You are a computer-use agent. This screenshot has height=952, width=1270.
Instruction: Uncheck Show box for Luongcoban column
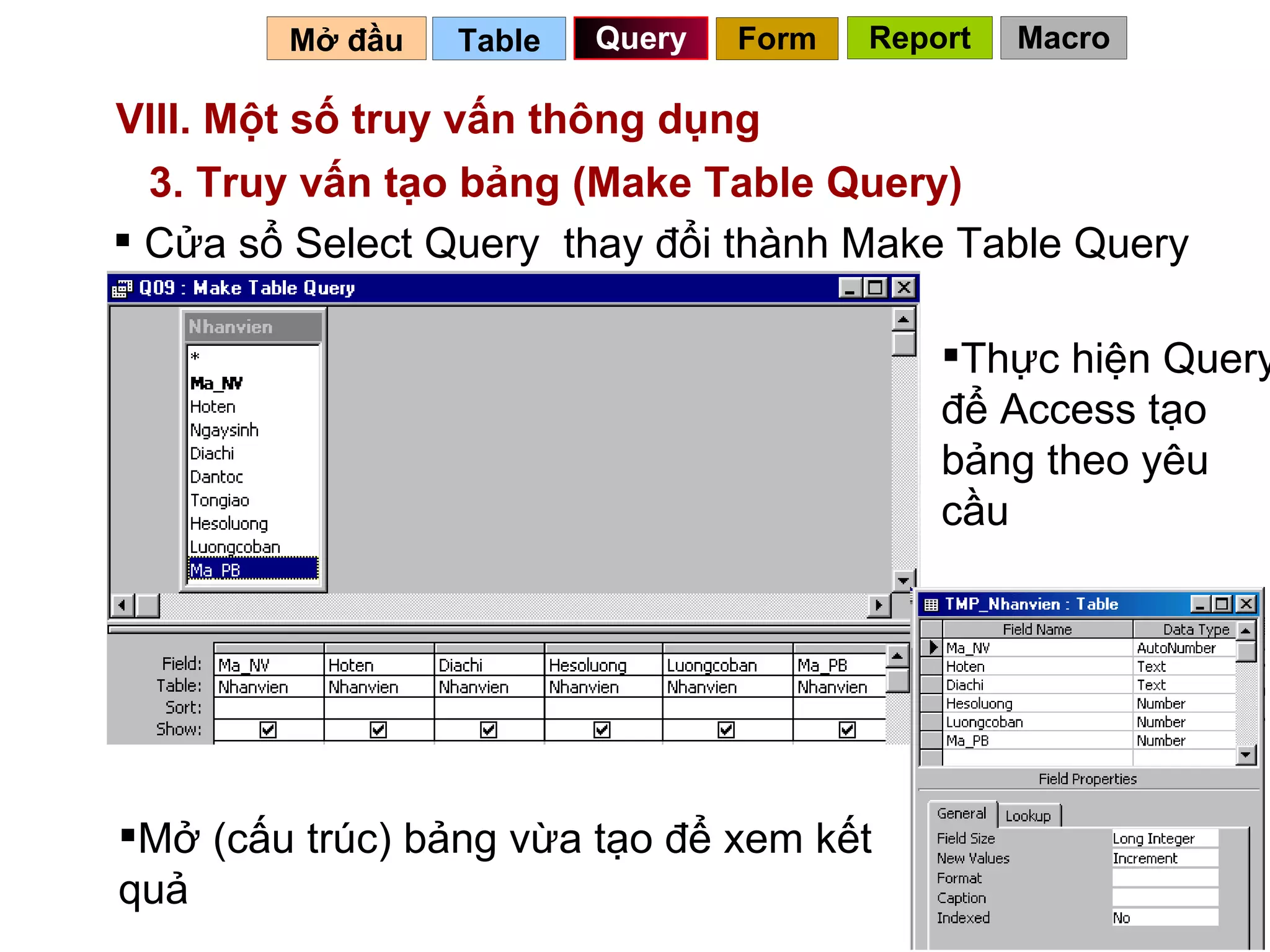click(726, 729)
